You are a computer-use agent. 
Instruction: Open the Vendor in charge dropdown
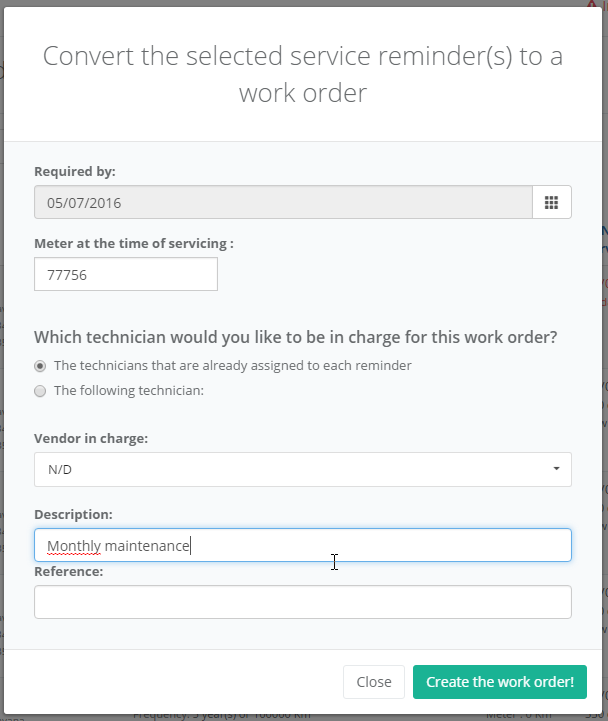pyautogui.click(x=303, y=469)
